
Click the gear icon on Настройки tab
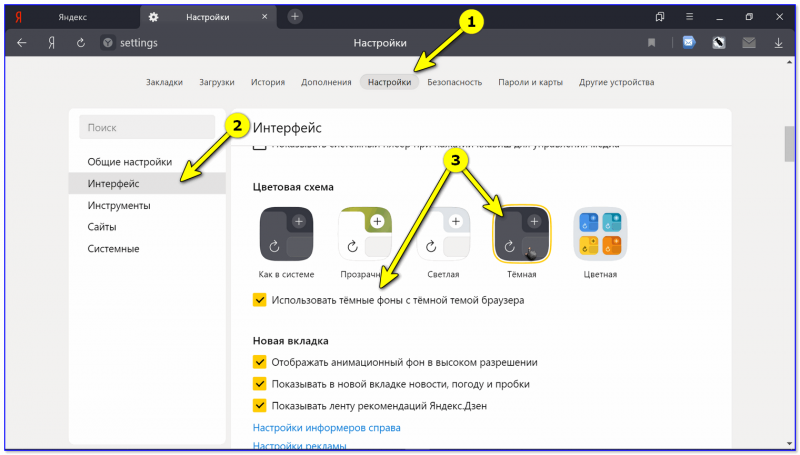(153, 17)
